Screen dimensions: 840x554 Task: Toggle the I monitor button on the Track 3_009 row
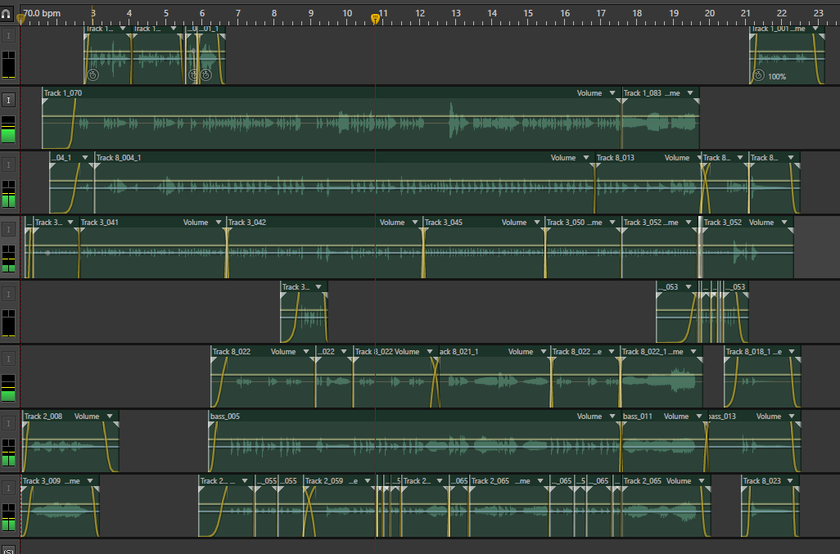[8, 488]
